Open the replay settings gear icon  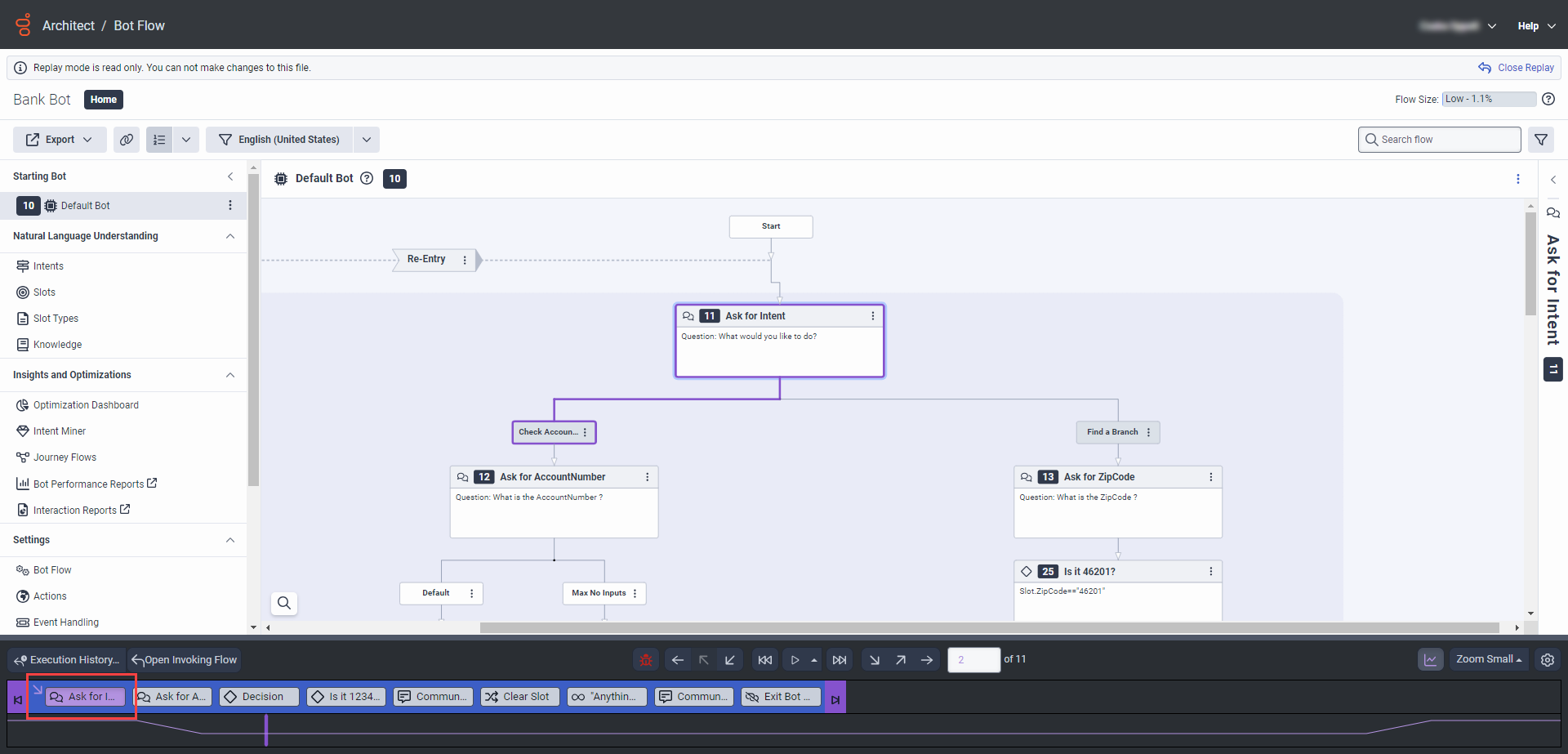click(x=1548, y=660)
